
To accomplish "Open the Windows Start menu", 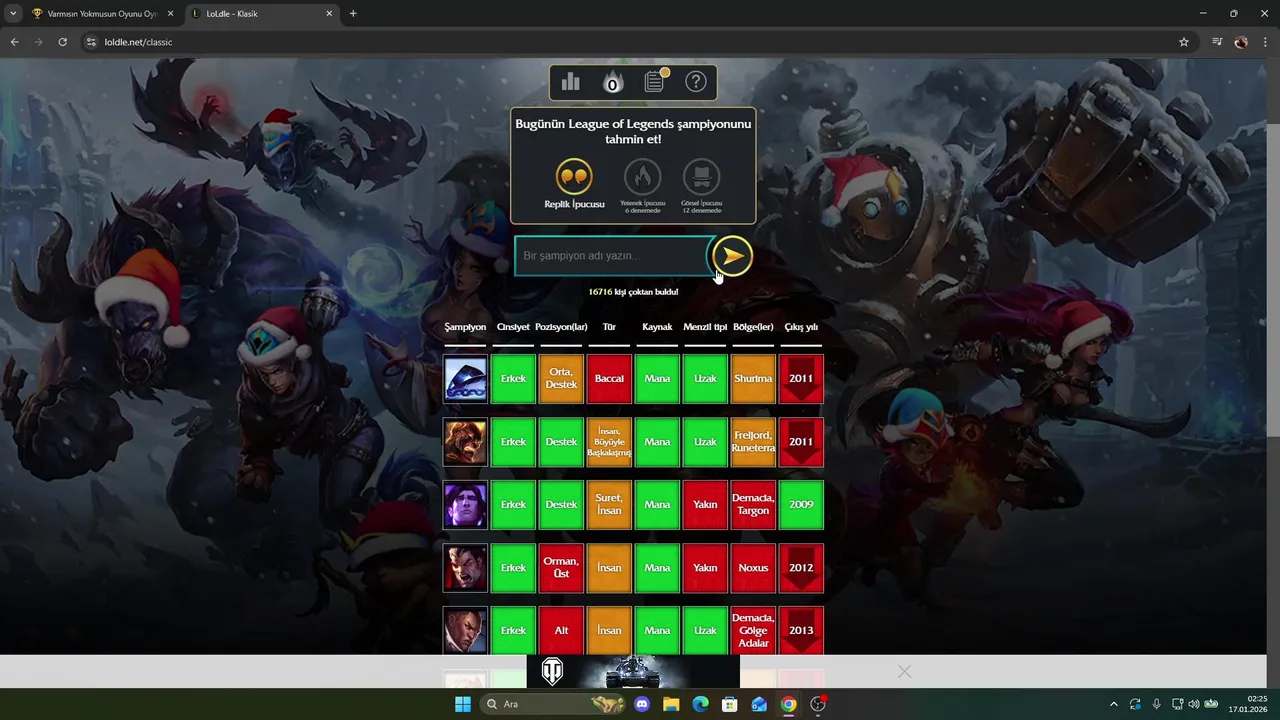I will click(463, 704).
